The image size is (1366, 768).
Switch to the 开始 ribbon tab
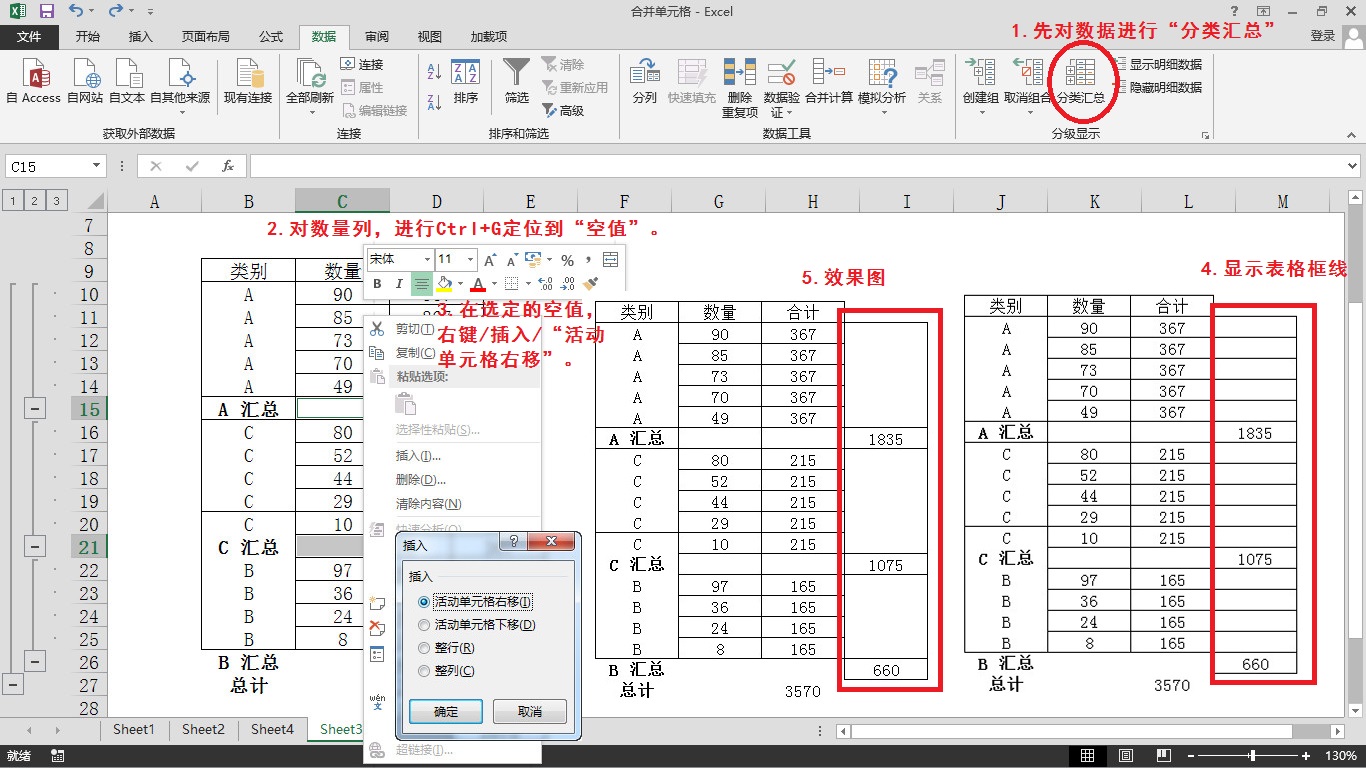click(x=88, y=36)
